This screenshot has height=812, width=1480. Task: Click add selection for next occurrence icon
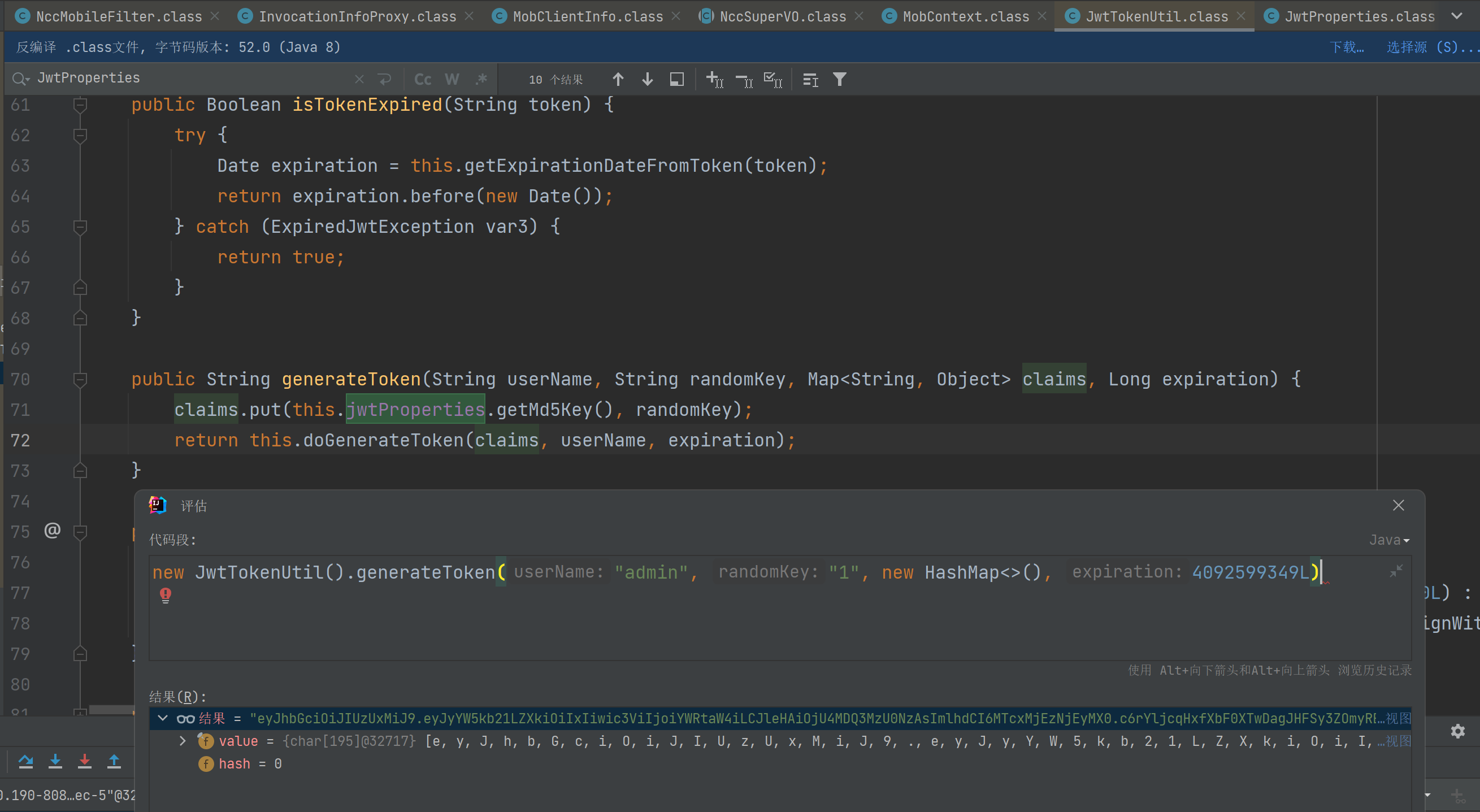tap(715, 79)
